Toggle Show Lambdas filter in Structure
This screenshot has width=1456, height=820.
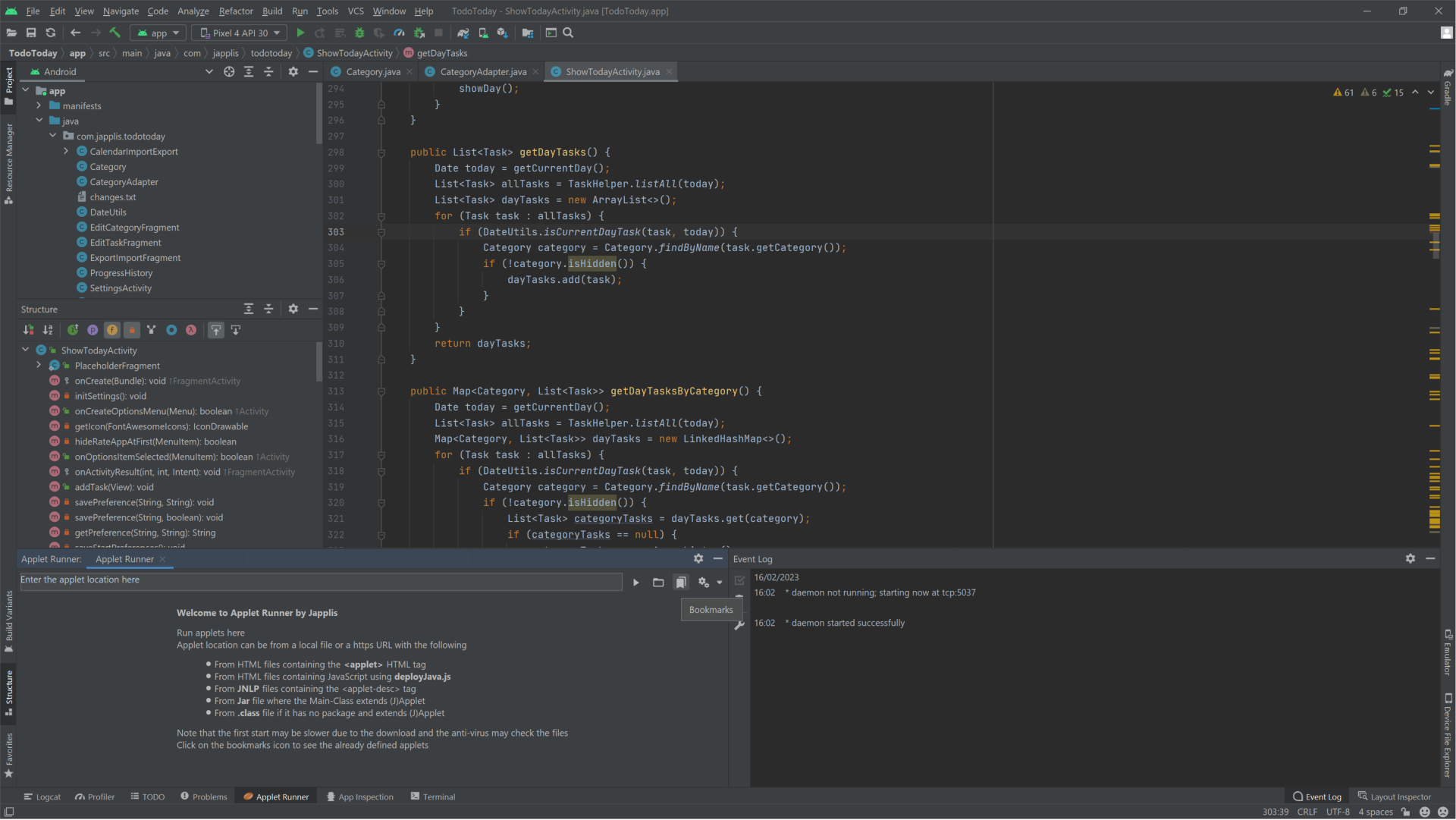click(191, 330)
